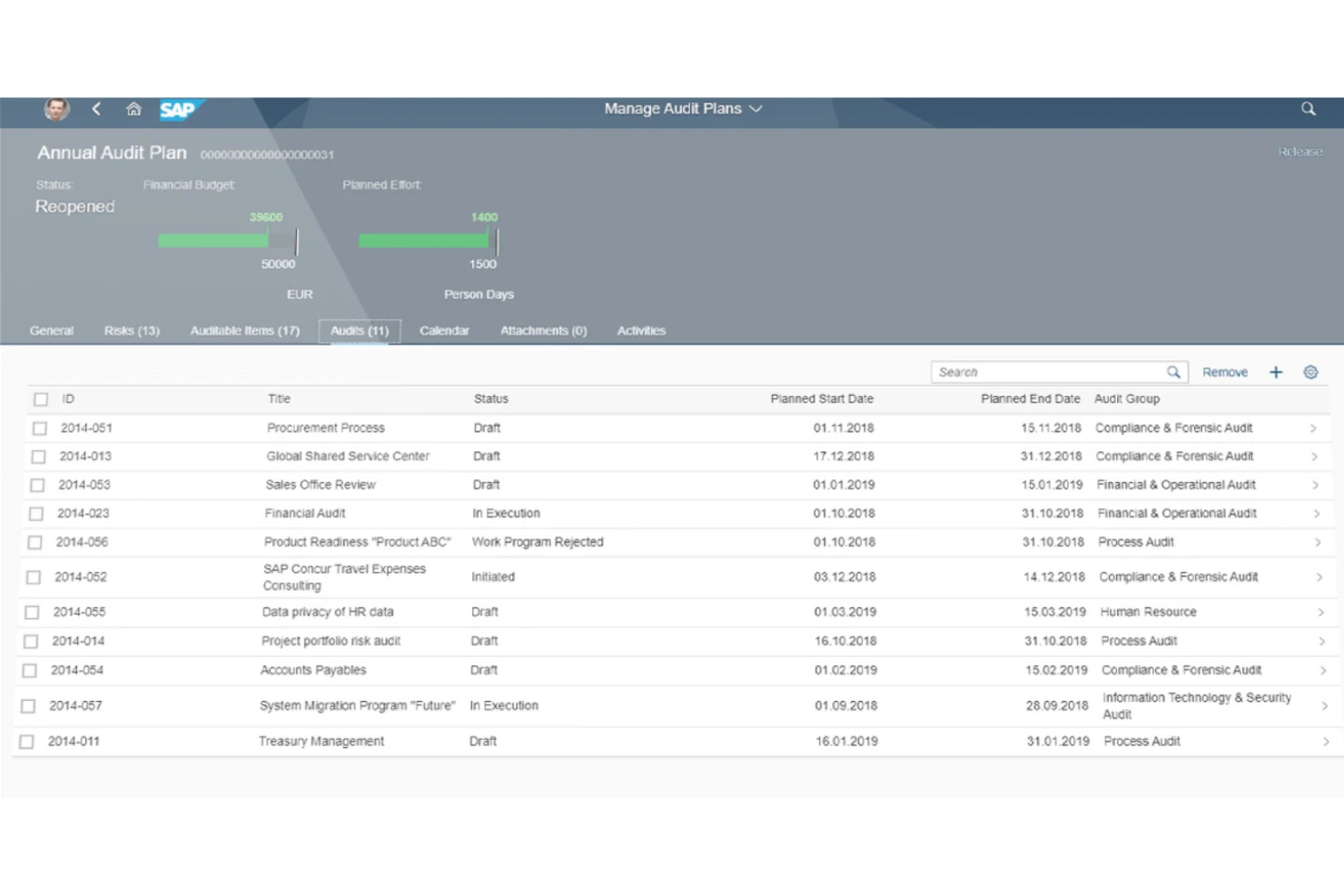Viewport: 1344px width, 896px height.
Task: Click the Release button
Action: pyautogui.click(x=1300, y=151)
